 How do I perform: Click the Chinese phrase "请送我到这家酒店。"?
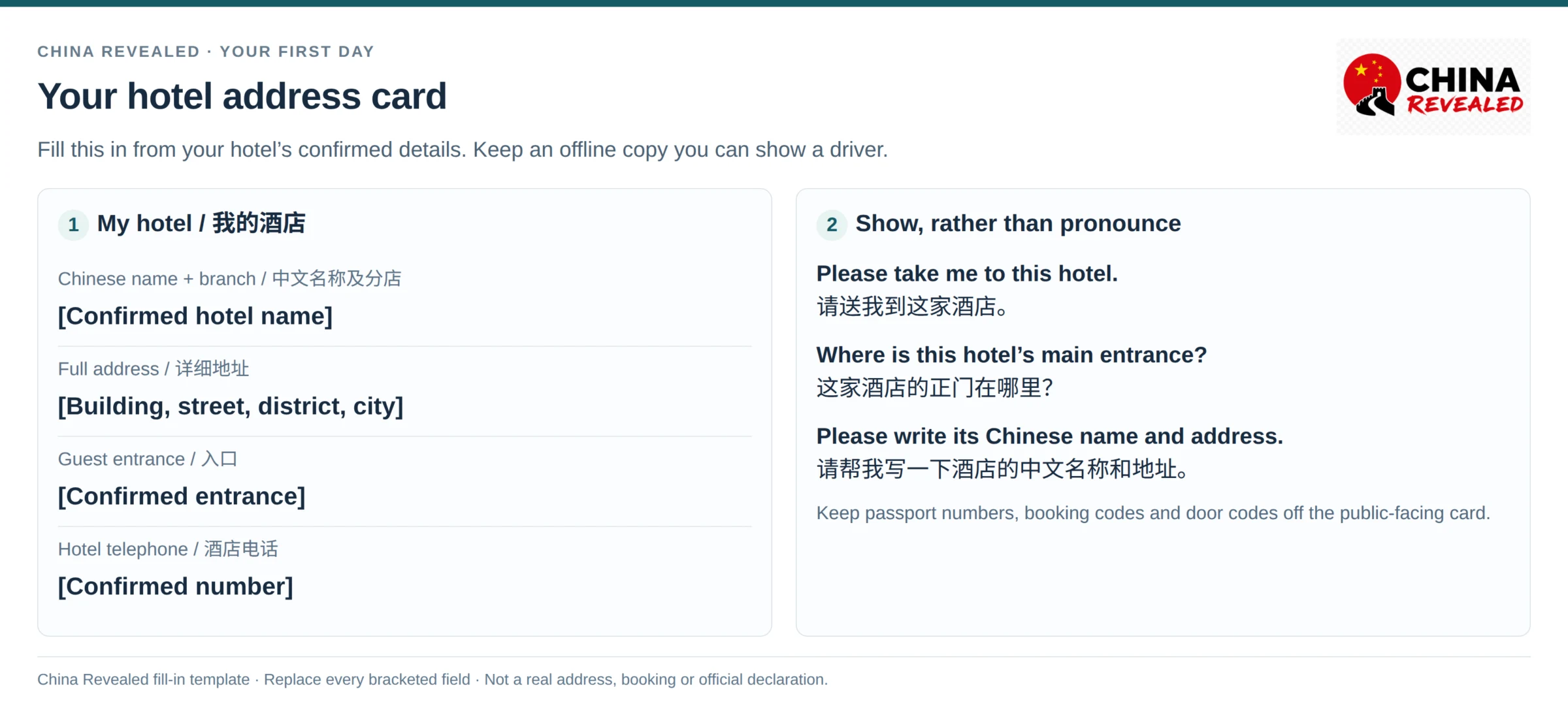[913, 306]
